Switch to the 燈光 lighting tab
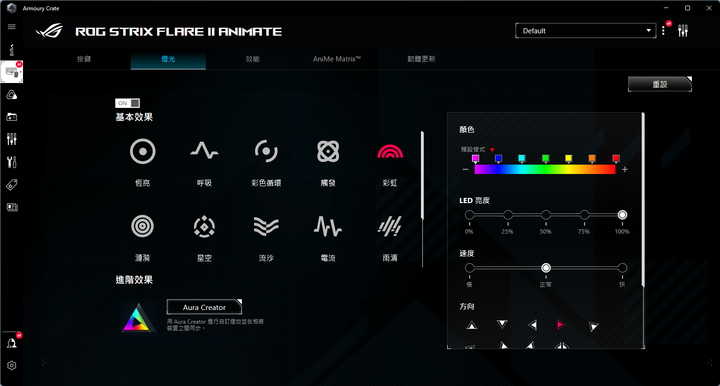The width and height of the screenshot is (720, 386). point(168,59)
